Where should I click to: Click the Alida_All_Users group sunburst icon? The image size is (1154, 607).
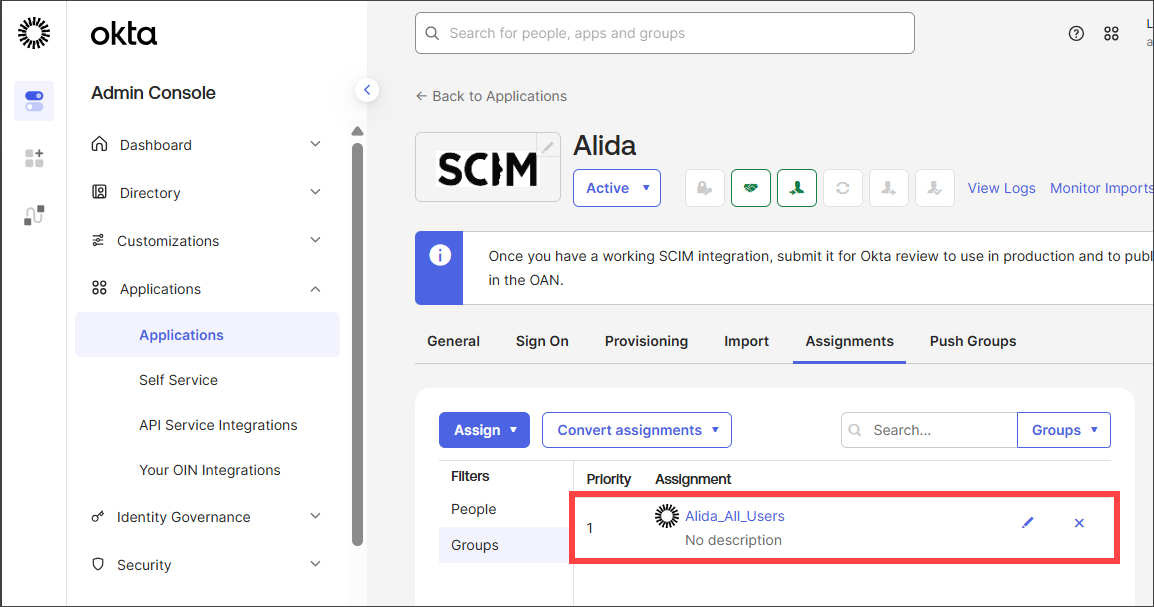click(667, 516)
